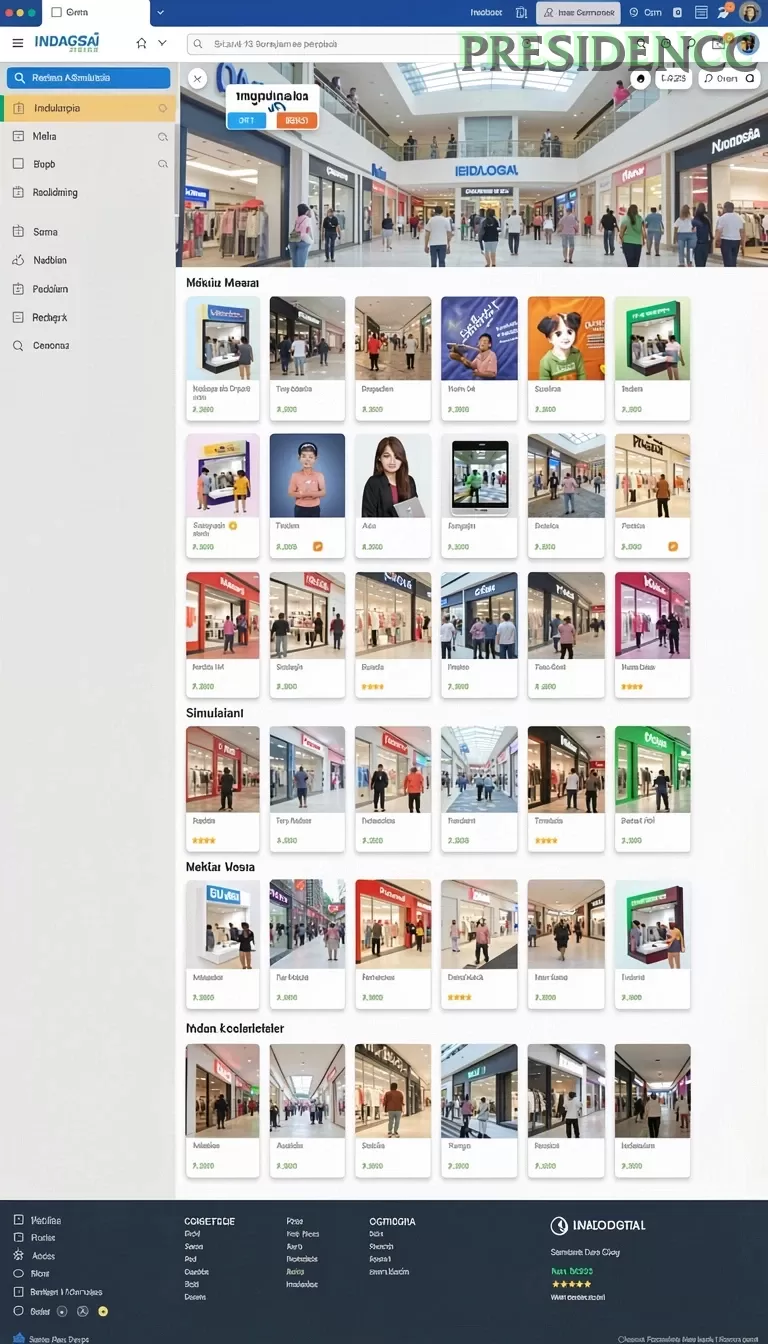Screen dimensions: 768x1344
Task: Click the OGMOGNA footer column heading
Action: click(392, 1221)
